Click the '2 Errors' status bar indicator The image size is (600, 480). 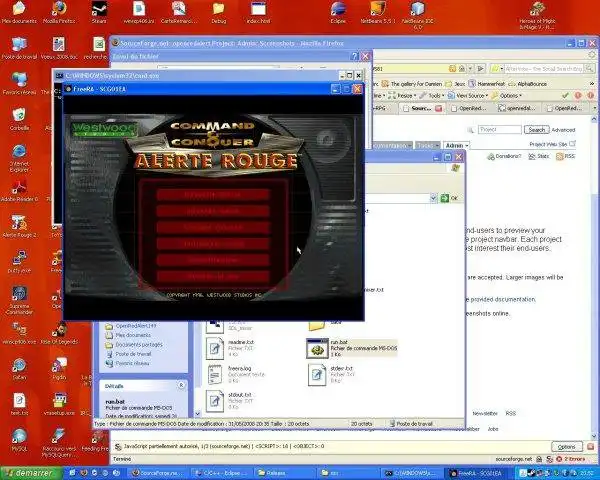click(571, 459)
